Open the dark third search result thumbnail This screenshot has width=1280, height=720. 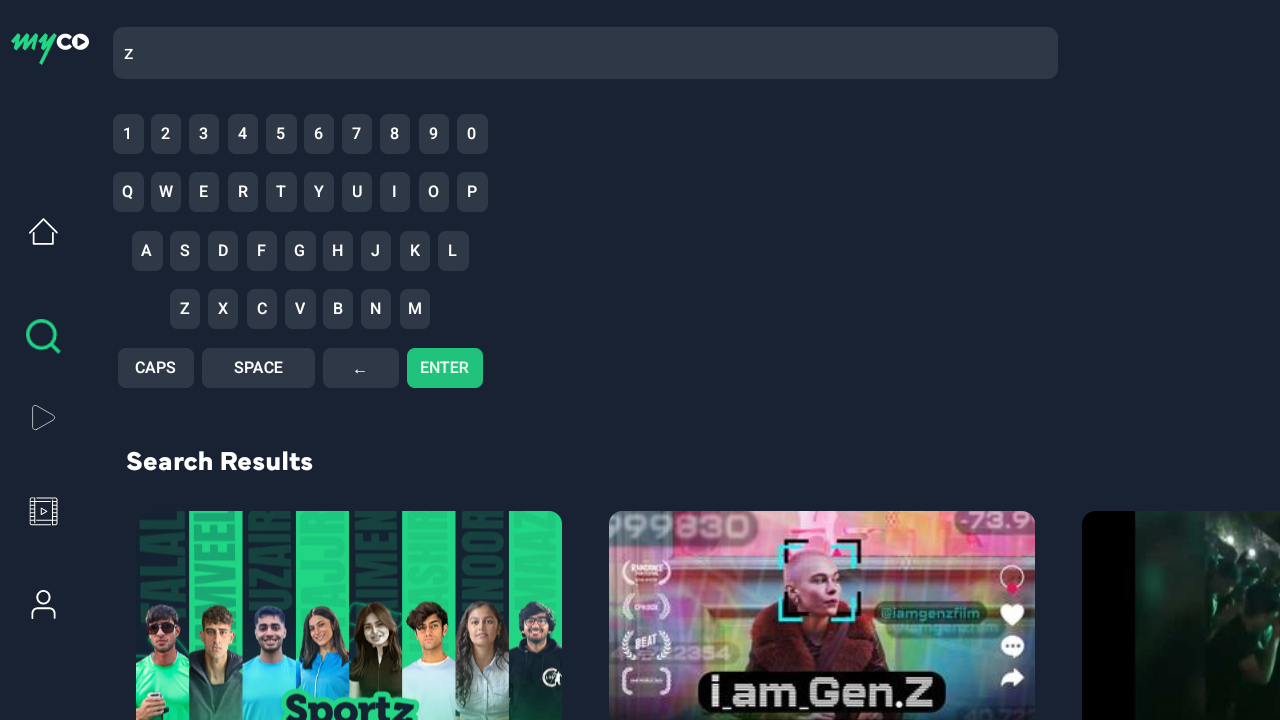click(1181, 615)
